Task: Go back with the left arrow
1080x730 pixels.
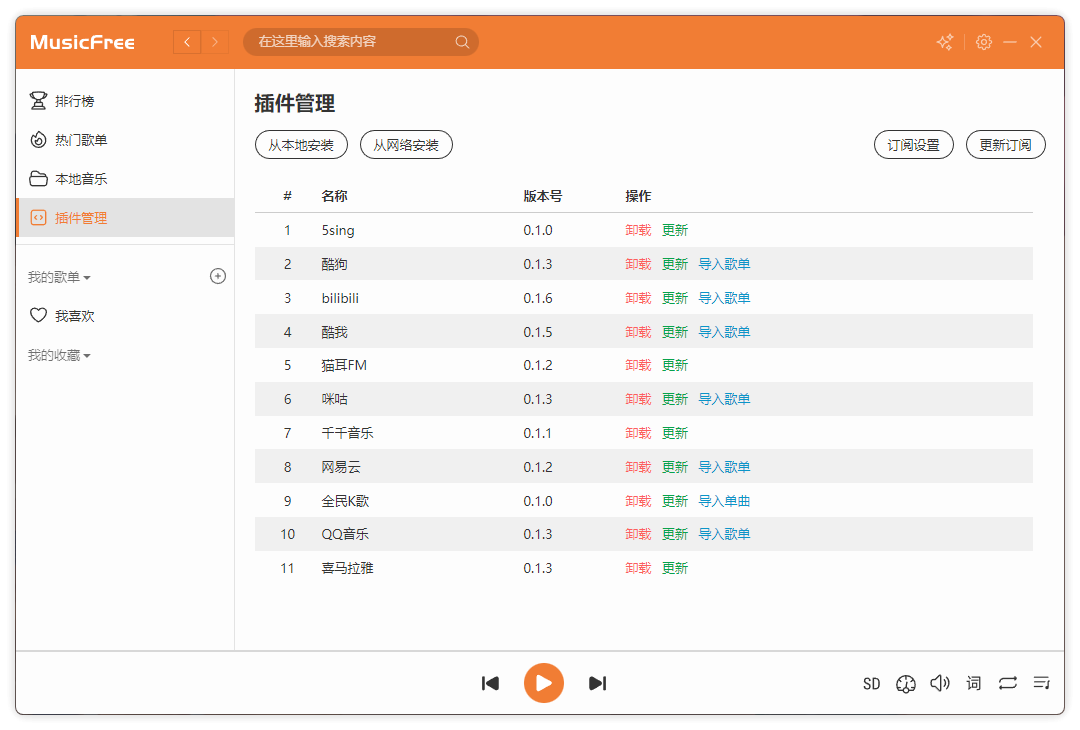Action: click(x=187, y=42)
